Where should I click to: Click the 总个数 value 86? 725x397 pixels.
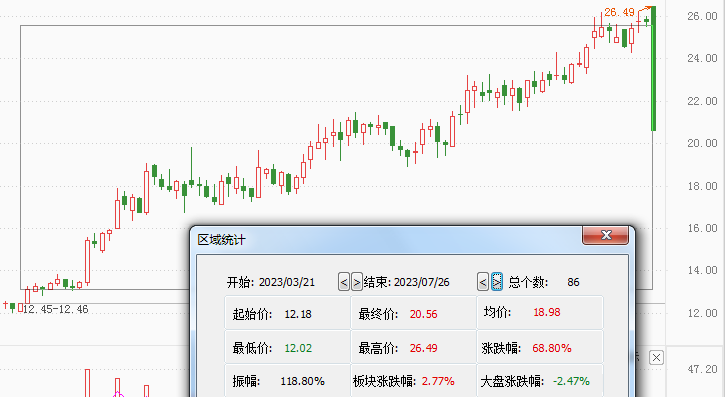pyautogui.click(x=573, y=282)
